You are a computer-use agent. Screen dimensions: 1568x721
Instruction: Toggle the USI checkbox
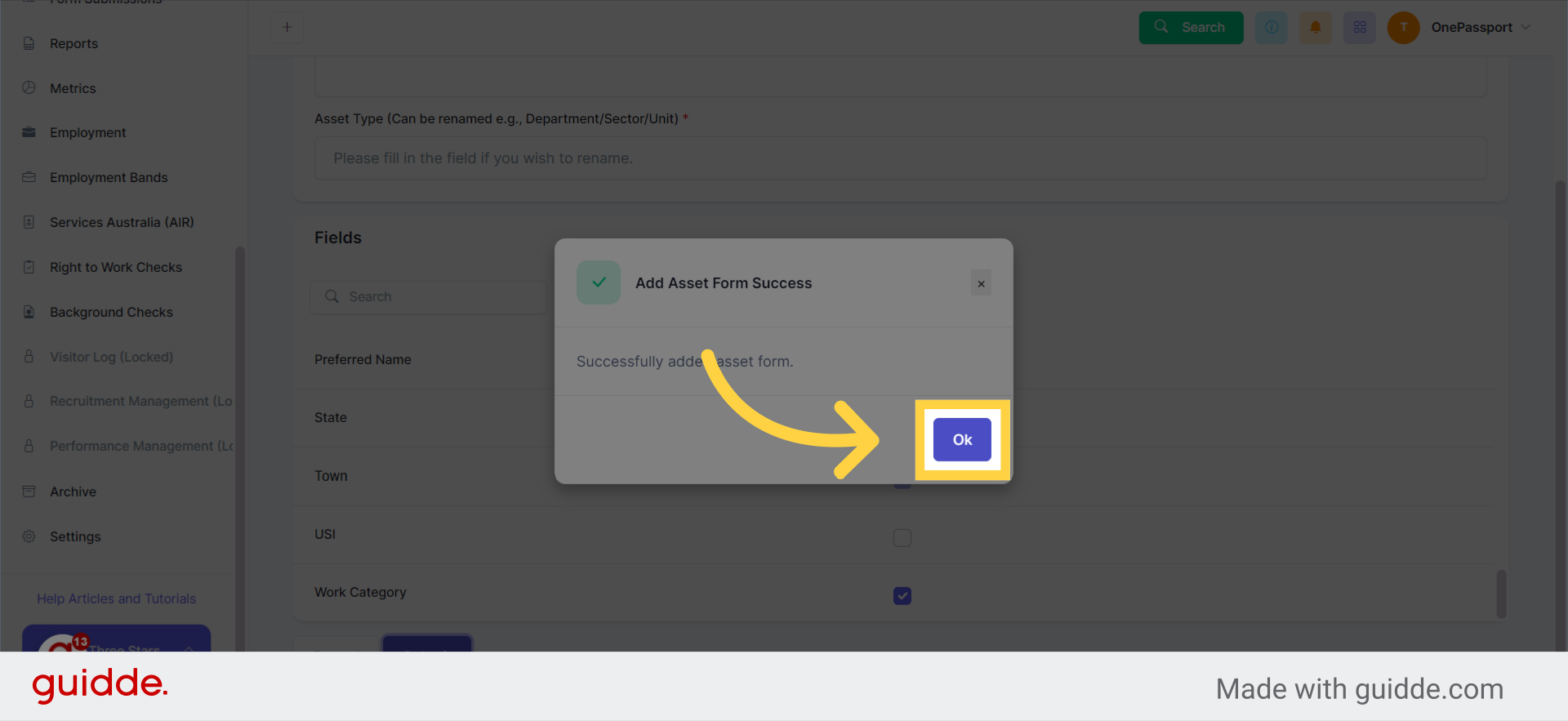[x=902, y=537]
